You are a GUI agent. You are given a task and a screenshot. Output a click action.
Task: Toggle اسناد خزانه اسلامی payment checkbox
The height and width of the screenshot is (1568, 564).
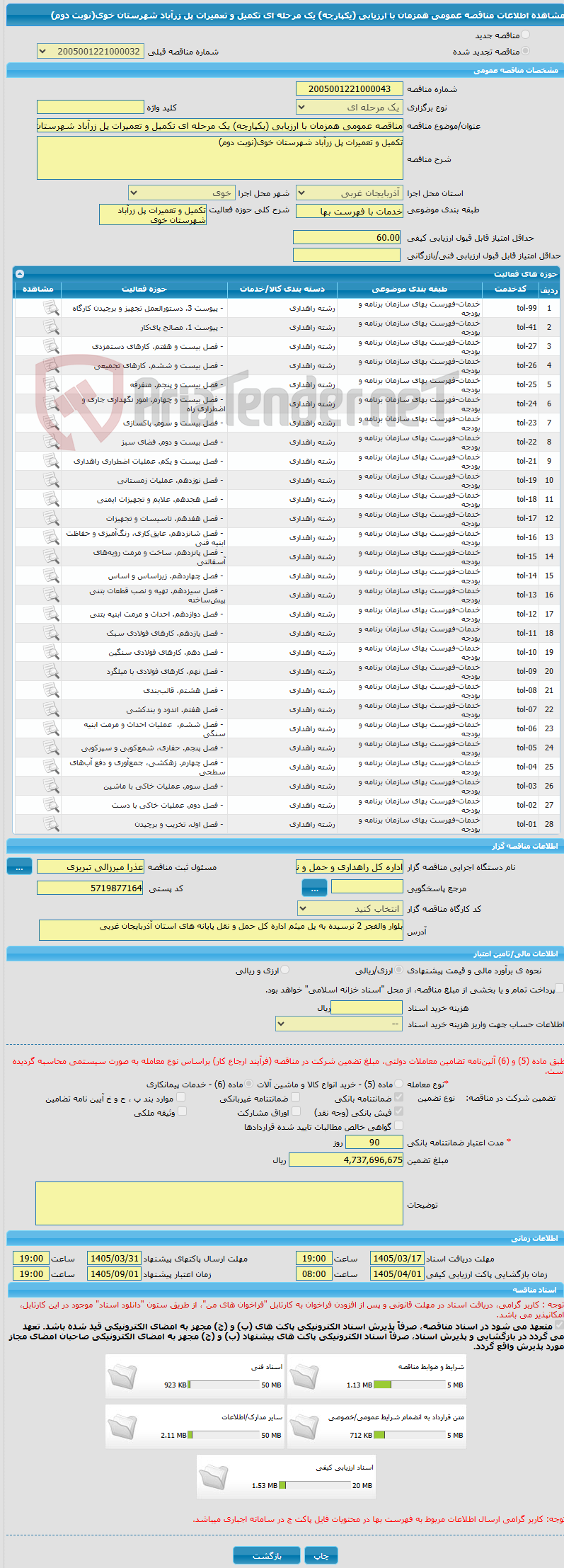pyautogui.click(x=559, y=988)
